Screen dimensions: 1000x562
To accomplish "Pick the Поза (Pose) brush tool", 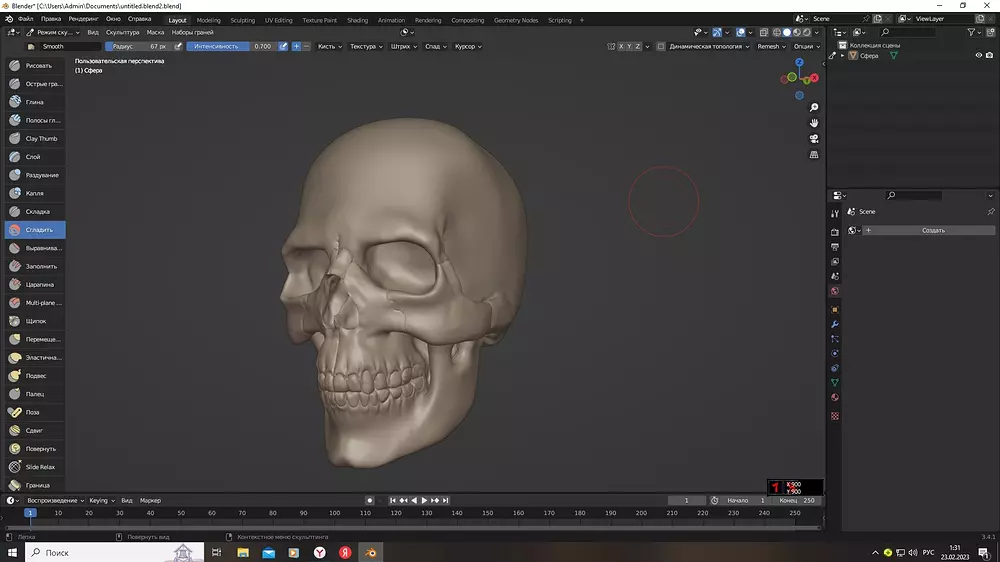I will click(x=35, y=412).
